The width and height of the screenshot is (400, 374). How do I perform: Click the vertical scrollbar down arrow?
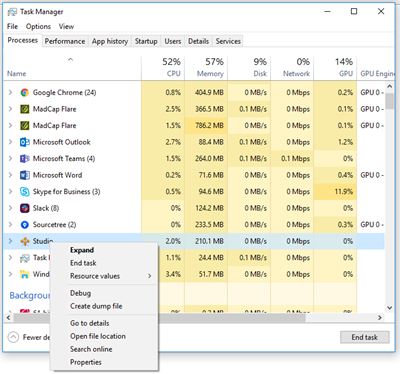389,308
